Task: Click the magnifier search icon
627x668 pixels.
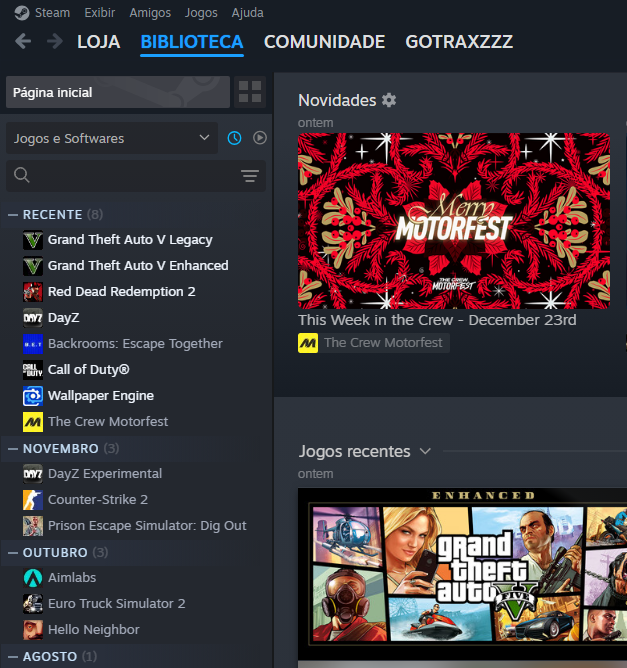Action: pyautogui.click(x=21, y=175)
